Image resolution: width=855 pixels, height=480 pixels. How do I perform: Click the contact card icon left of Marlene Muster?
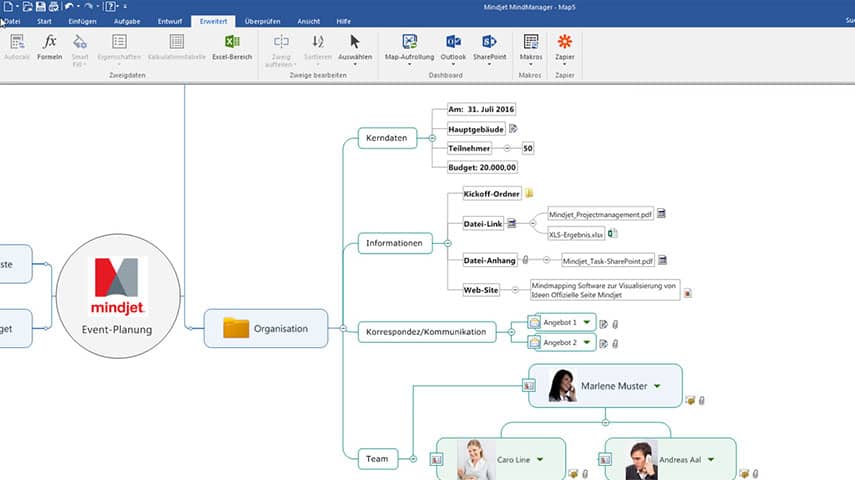pyautogui.click(x=528, y=386)
